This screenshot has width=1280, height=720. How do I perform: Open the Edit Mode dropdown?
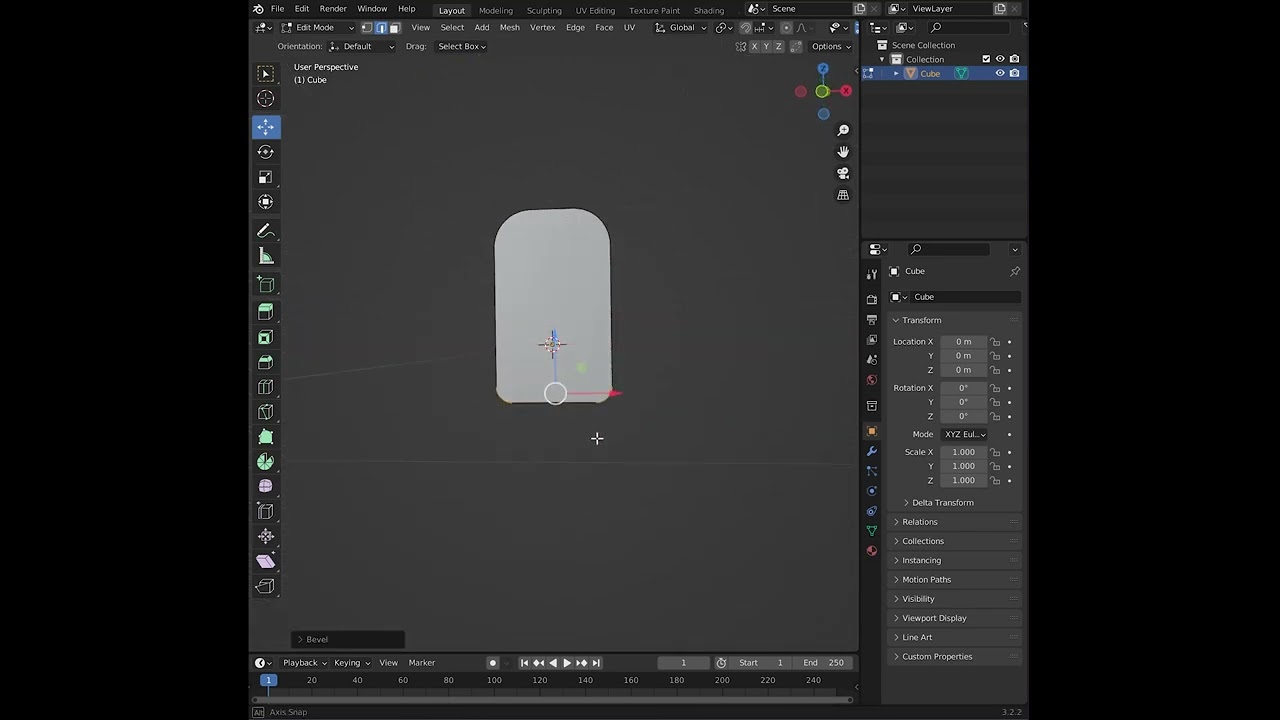[318, 28]
